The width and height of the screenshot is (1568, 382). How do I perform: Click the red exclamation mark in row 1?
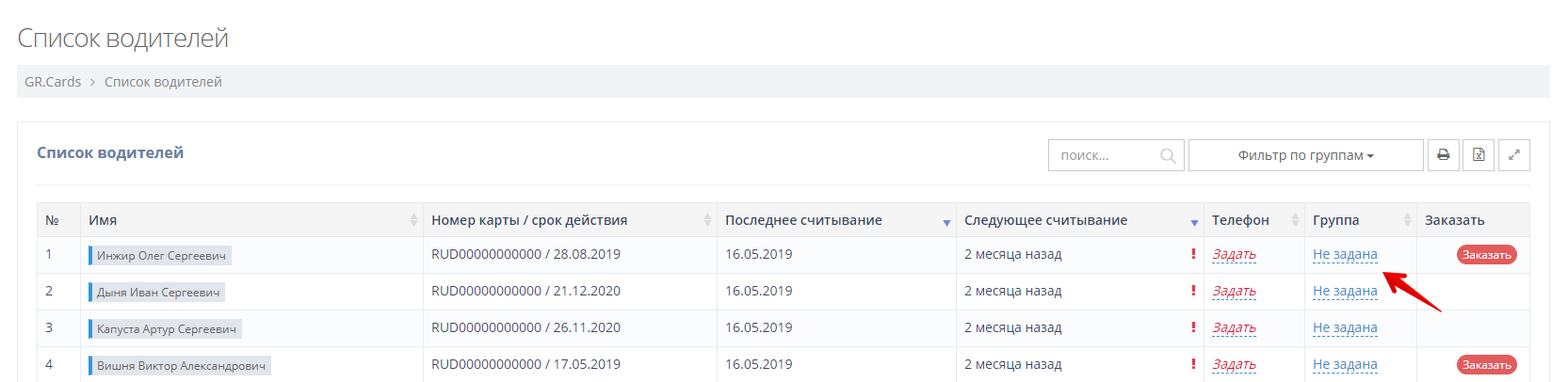tap(1193, 254)
